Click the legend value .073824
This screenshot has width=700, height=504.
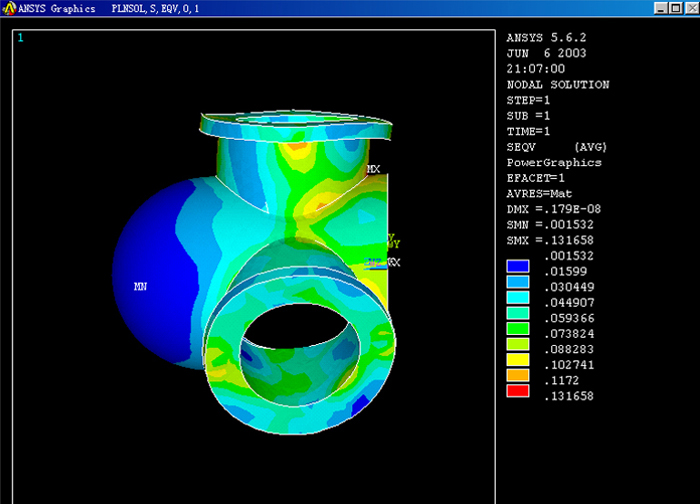point(569,334)
